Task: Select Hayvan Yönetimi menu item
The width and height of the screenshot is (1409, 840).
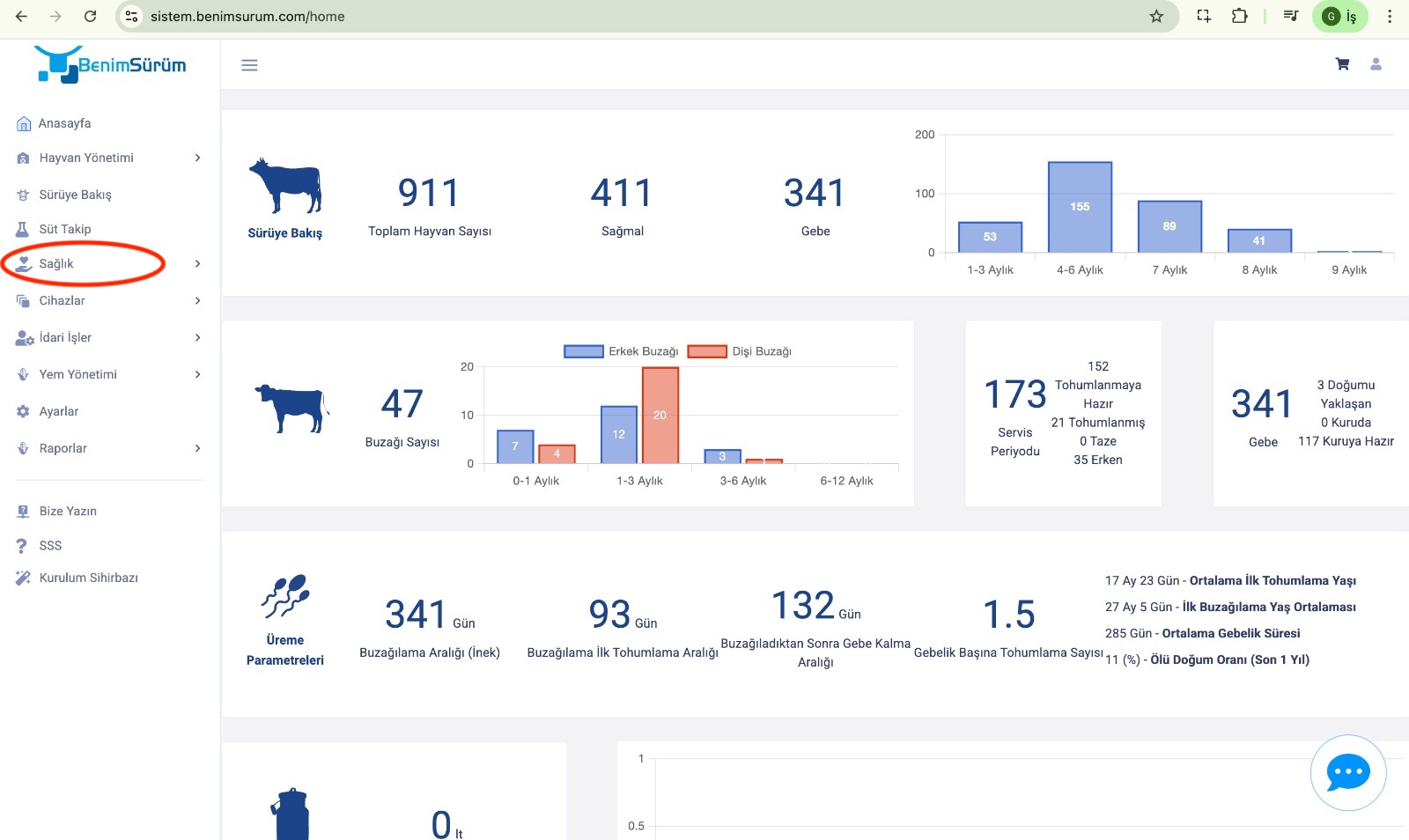Action: 86,158
